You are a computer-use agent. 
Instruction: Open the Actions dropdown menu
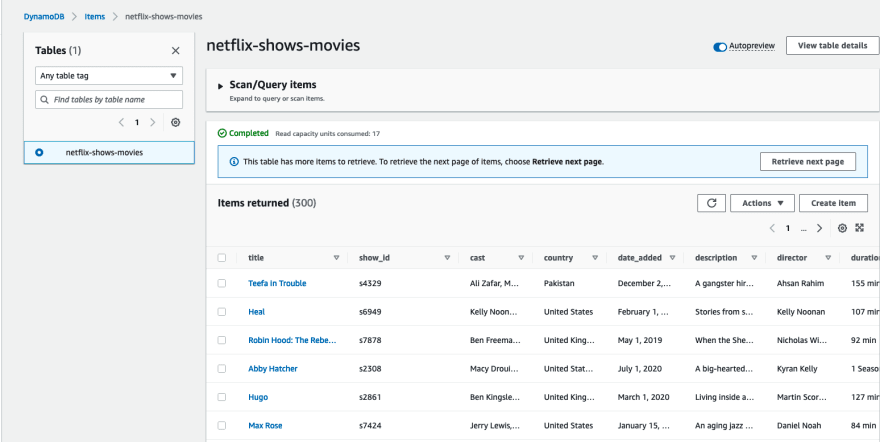pos(762,203)
